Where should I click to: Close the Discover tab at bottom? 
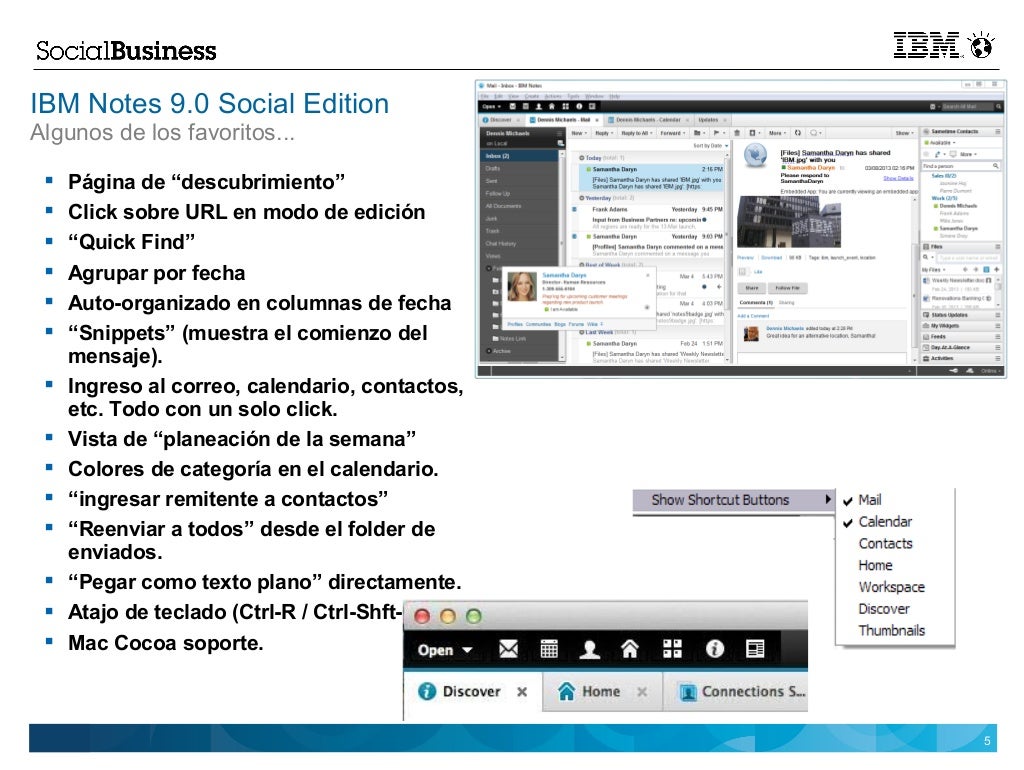tap(522, 692)
